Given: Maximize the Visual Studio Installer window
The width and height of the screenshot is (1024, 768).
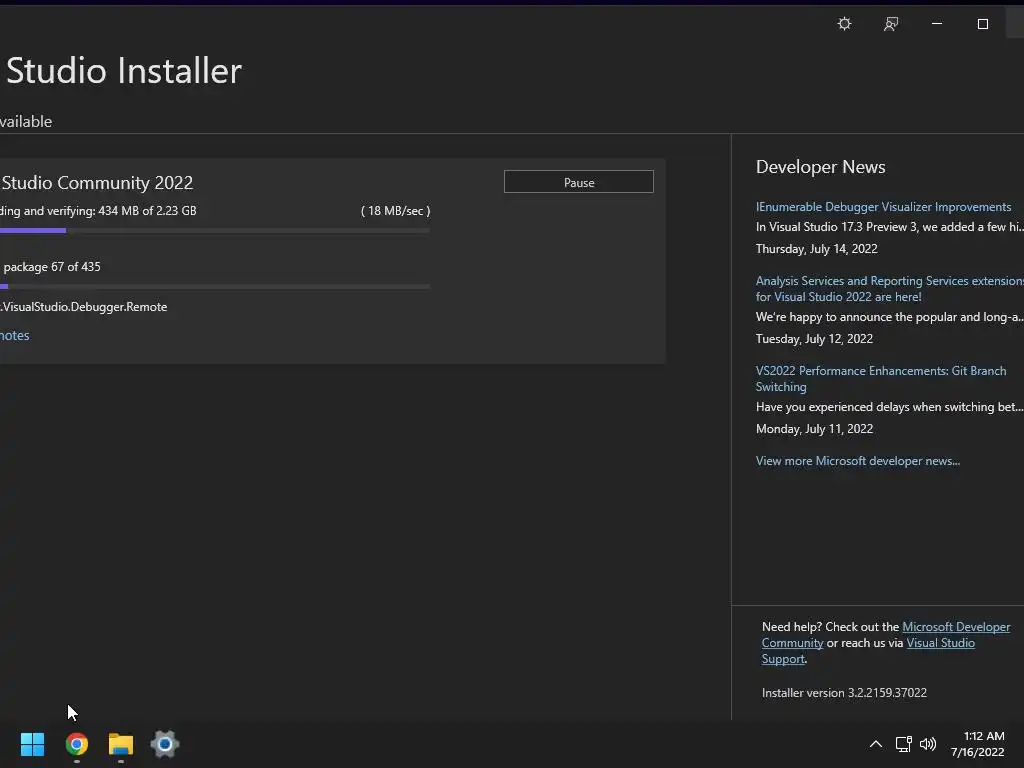Looking at the screenshot, I should 982,24.
